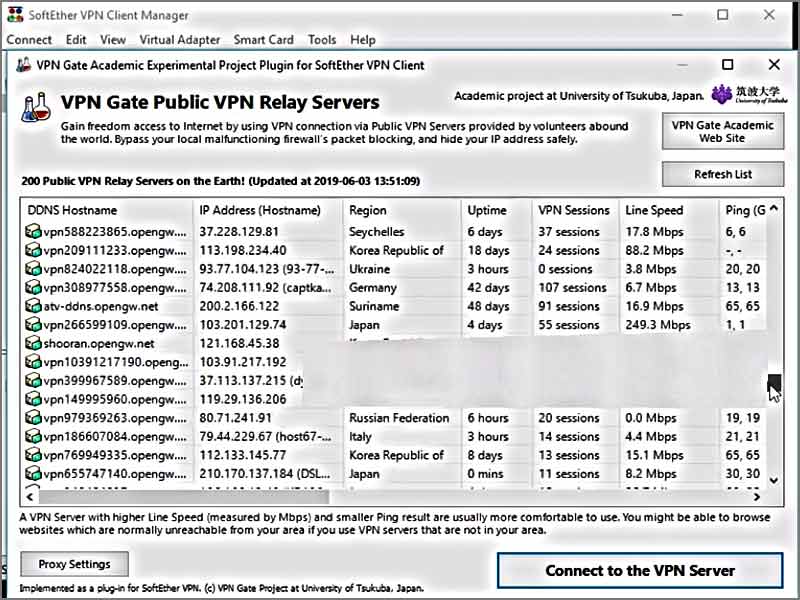The height and width of the screenshot is (600, 800).
Task: Click Connect to the VPN Server
Action: pyautogui.click(x=640, y=570)
